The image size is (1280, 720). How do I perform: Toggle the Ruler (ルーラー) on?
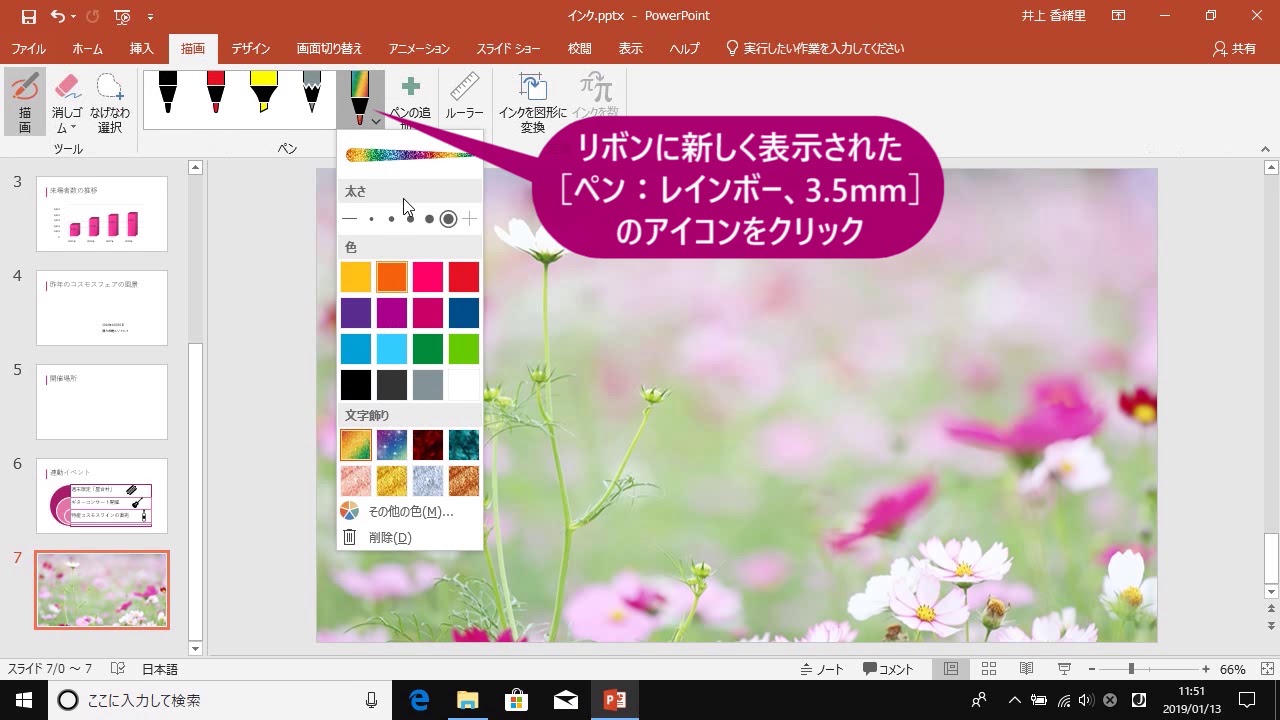click(x=464, y=95)
